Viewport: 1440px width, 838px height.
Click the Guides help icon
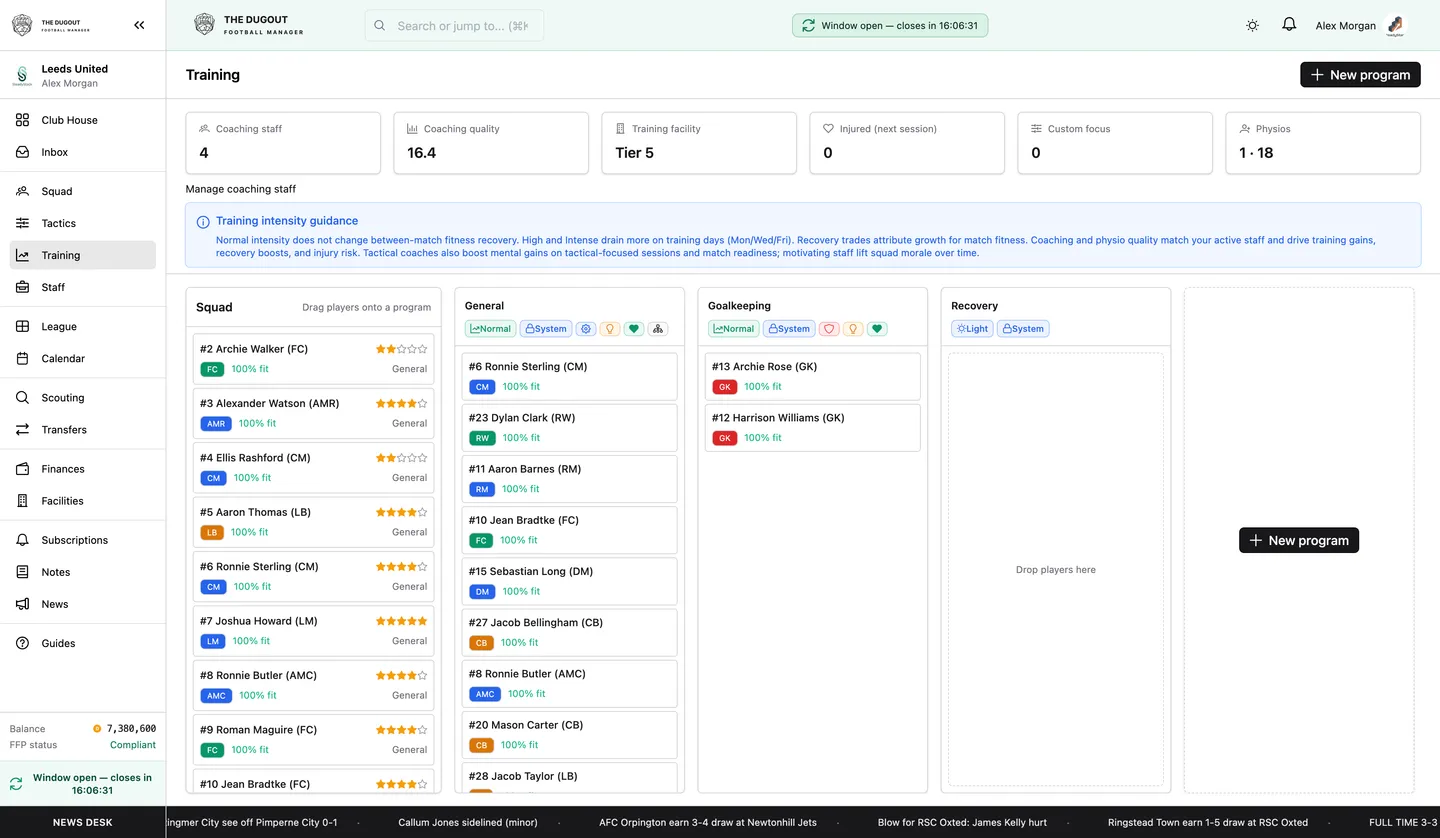click(22, 642)
